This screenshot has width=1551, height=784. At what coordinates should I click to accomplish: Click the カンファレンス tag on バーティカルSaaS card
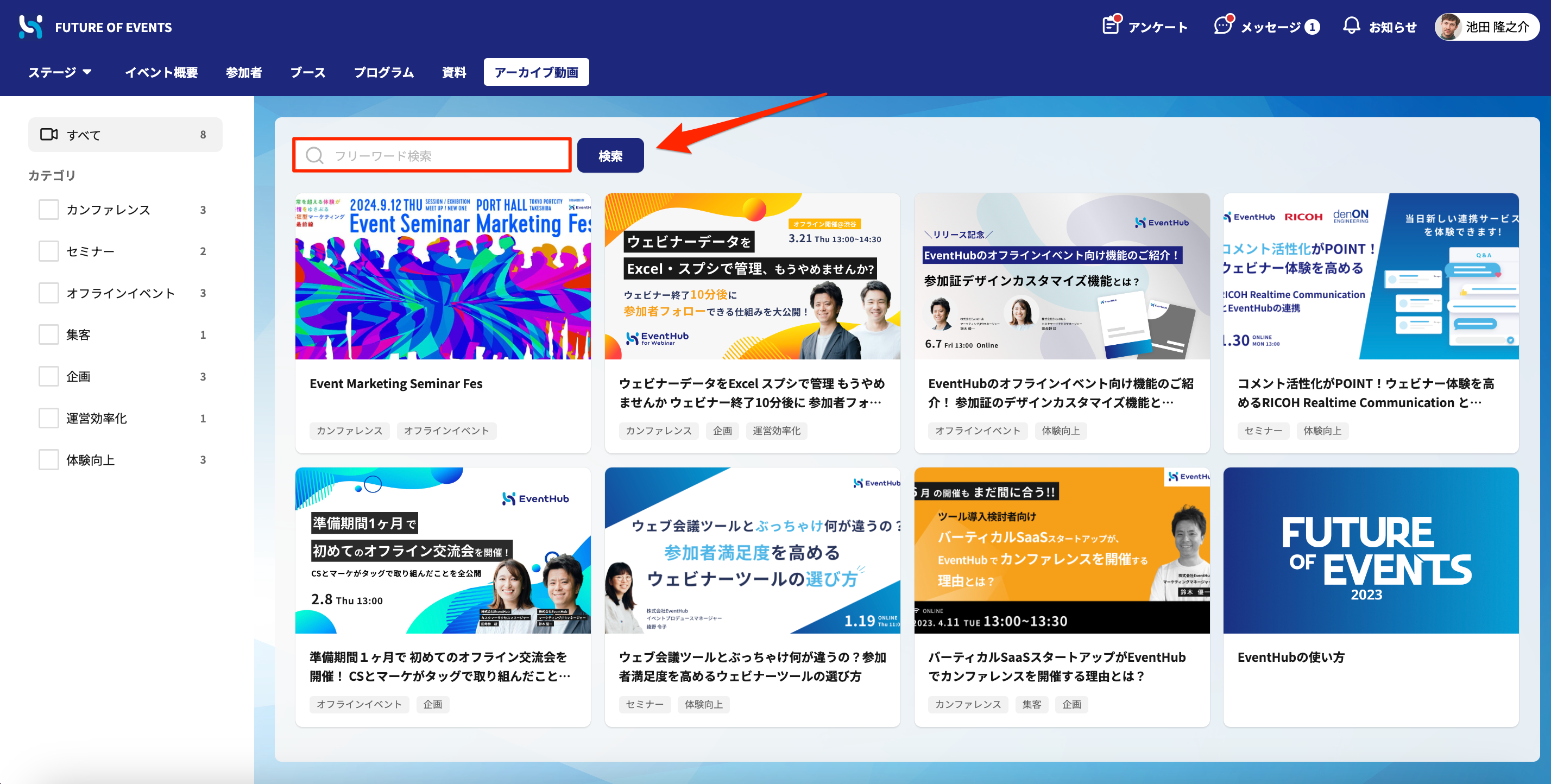(x=968, y=704)
